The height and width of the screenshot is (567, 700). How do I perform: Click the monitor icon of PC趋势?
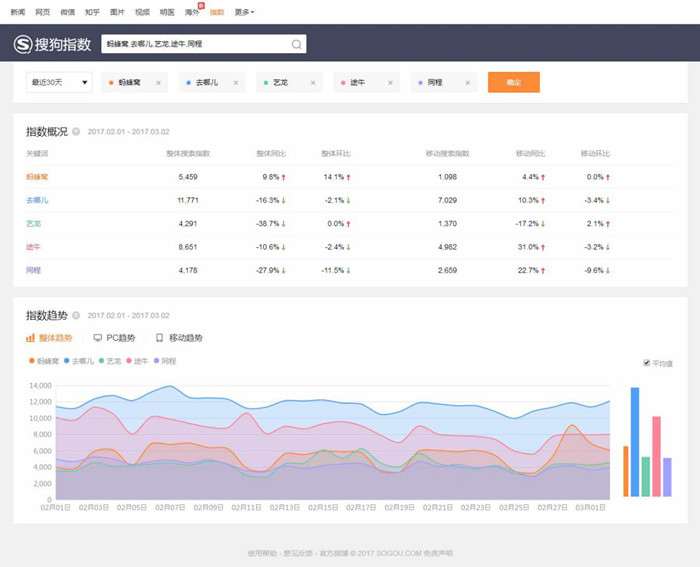[97, 338]
